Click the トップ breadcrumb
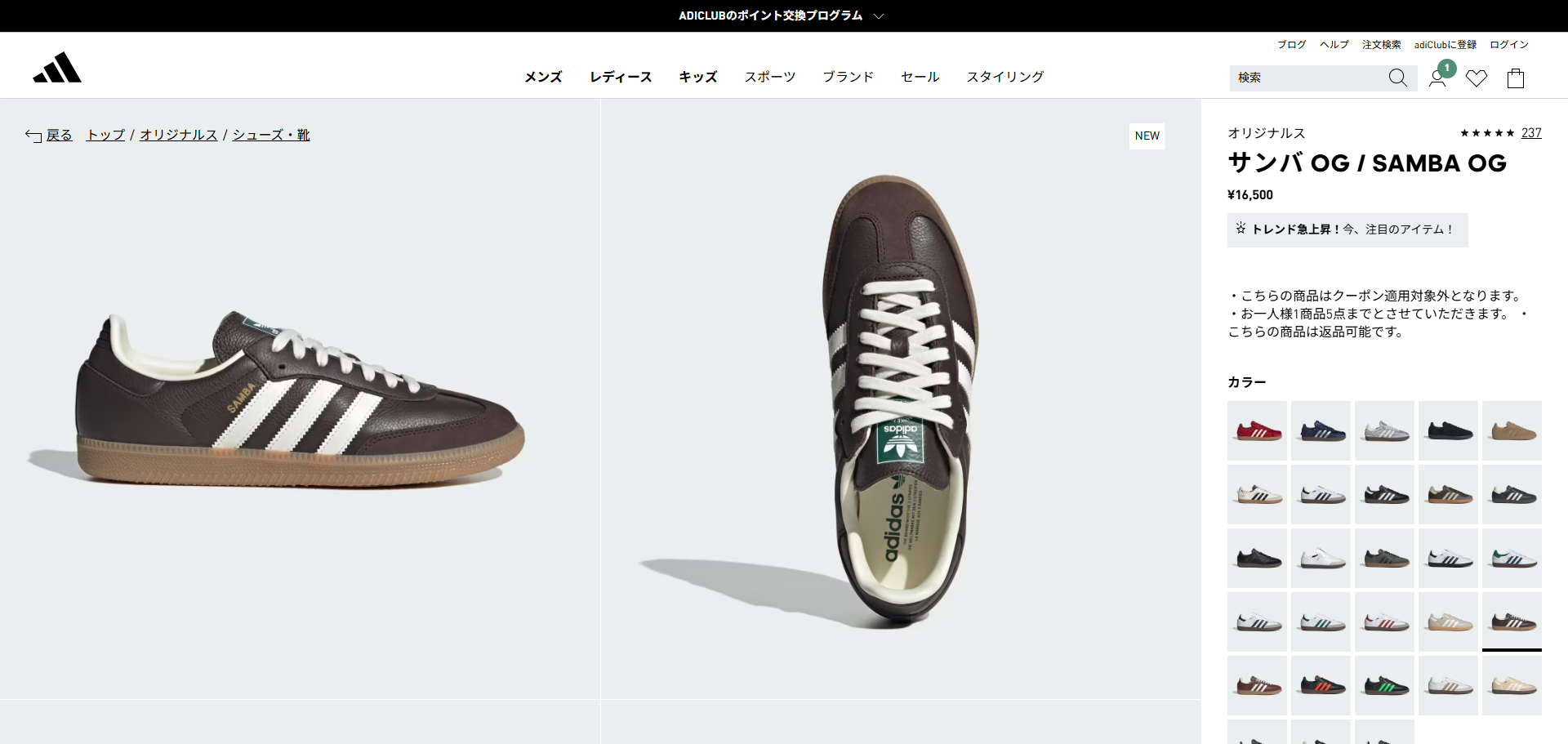The height and width of the screenshot is (744, 1568). coord(106,135)
